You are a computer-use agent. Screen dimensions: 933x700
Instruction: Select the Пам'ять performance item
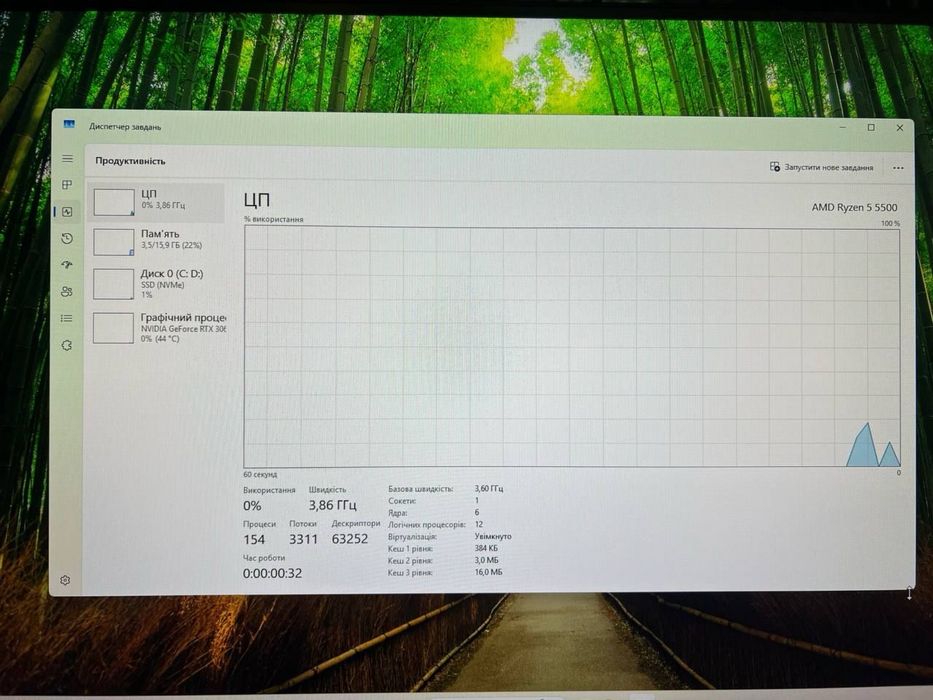coord(156,241)
